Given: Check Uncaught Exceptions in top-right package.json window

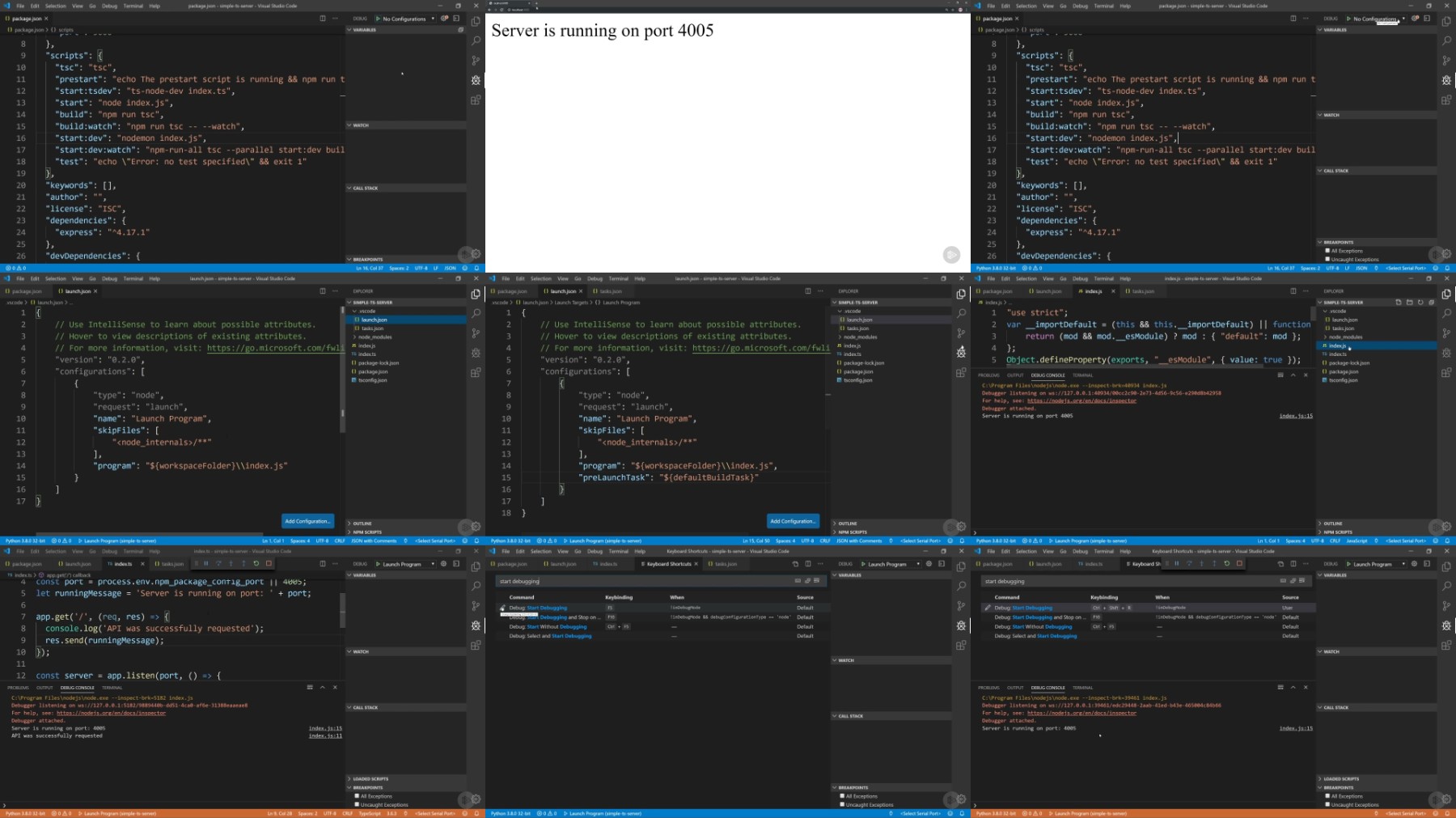Looking at the screenshot, I should (x=1327, y=259).
